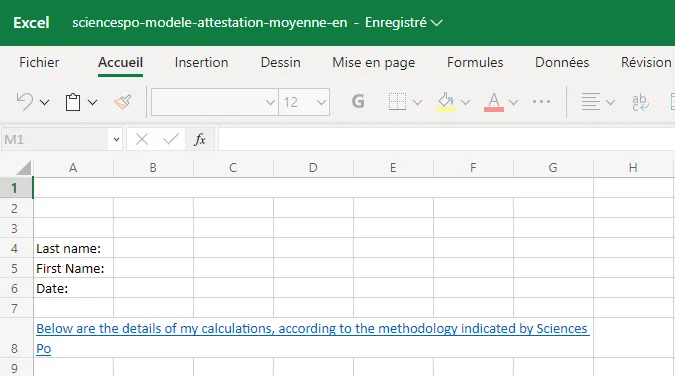Select column E header
The image size is (675, 376).
393,168
